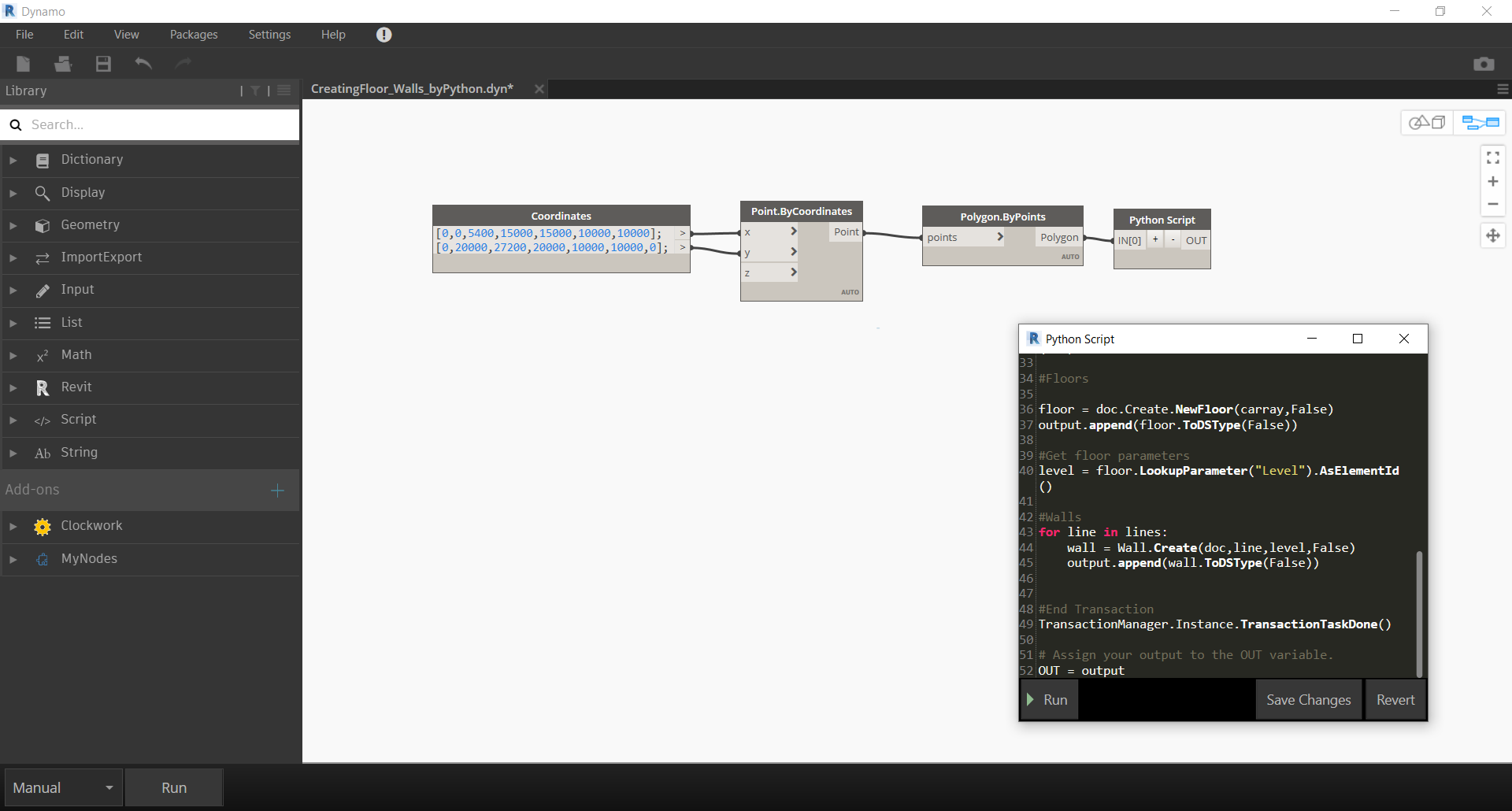Viewport: 1512px width, 811px height.
Task: Click the IN[0] port of Python Script node
Action: pyautogui.click(x=1129, y=240)
